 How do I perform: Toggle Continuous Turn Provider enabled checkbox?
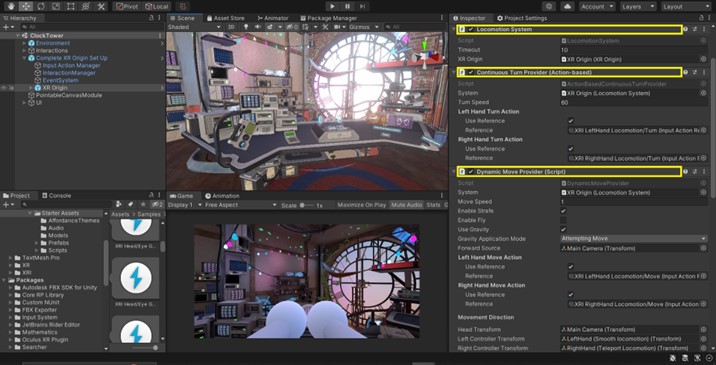tap(470, 72)
